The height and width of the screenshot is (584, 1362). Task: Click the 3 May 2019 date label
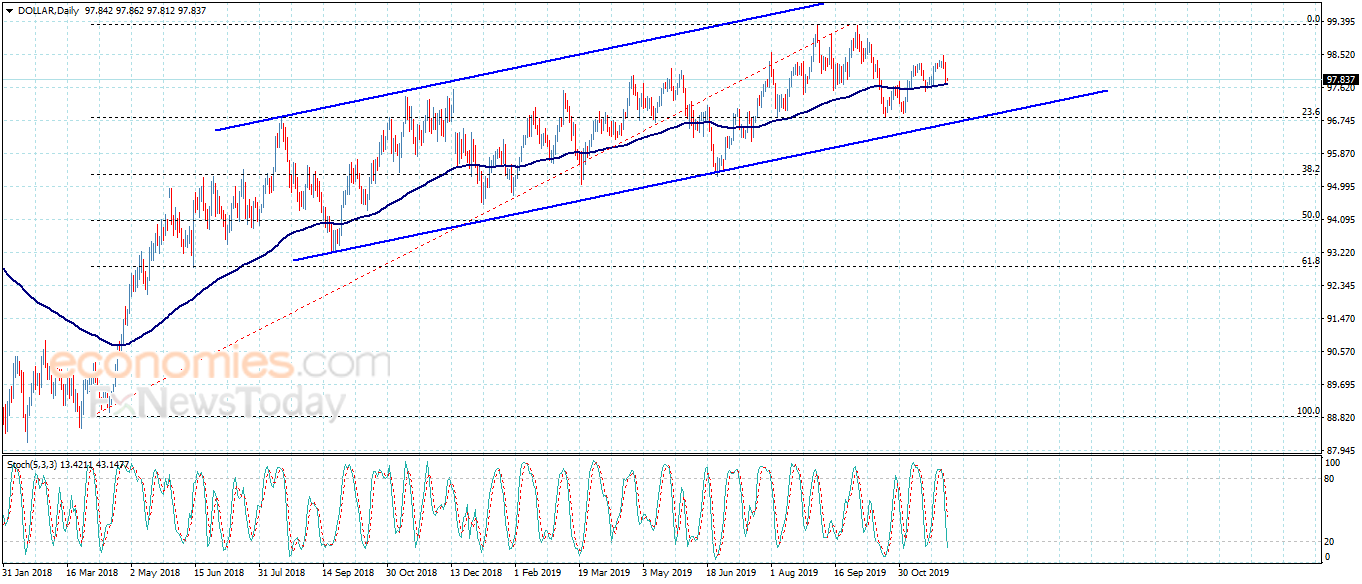tap(667, 574)
